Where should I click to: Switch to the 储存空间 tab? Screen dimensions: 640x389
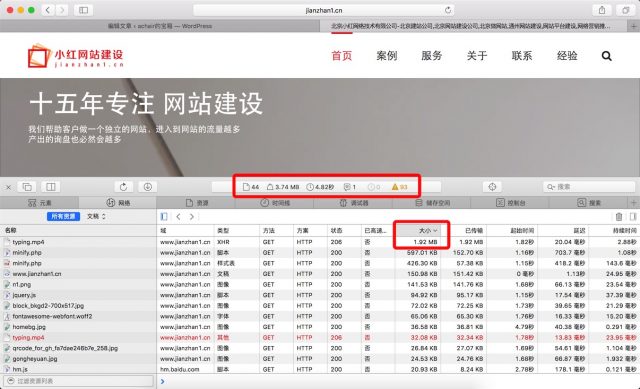(x=432, y=203)
